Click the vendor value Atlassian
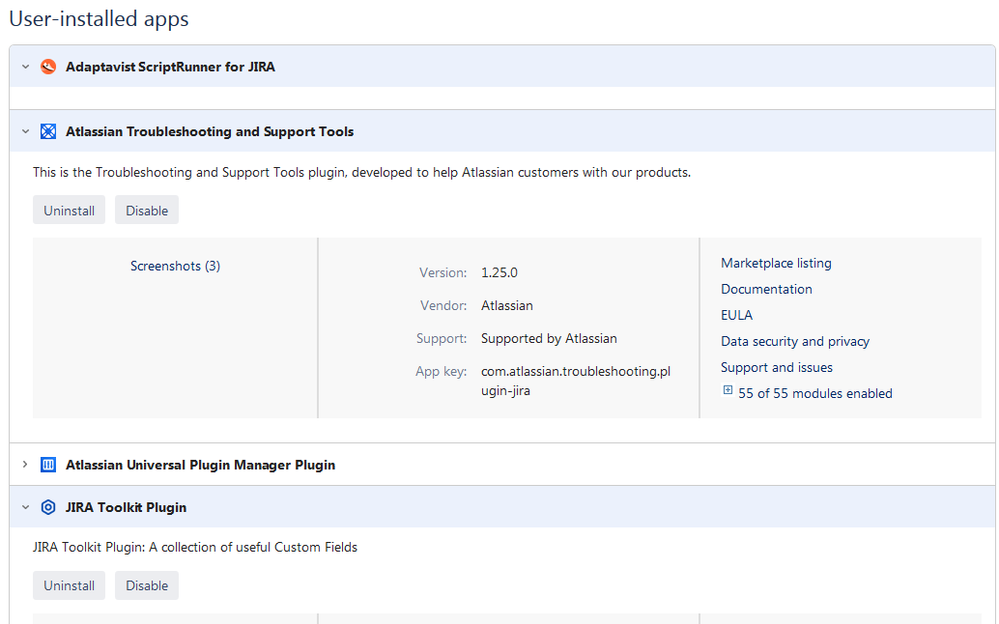This screenshot has height=624, width=999. pos(507,306)
